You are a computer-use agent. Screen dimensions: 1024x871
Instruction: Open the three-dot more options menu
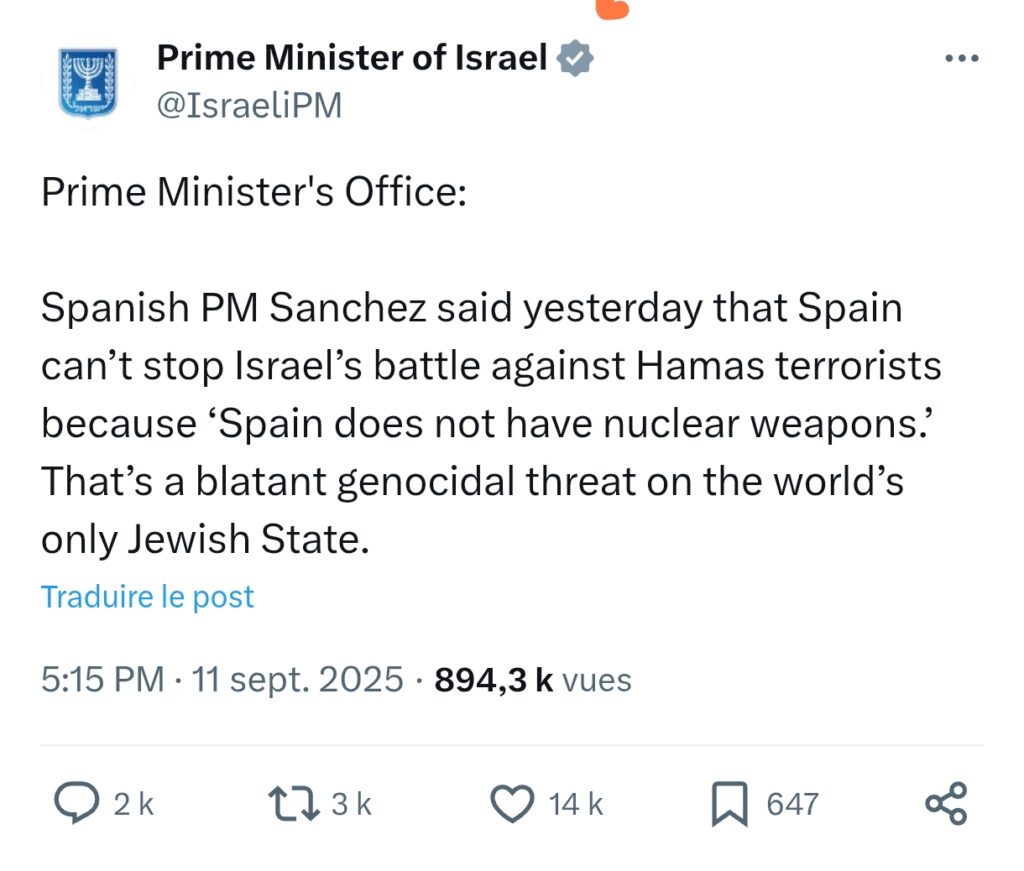[962, 59]
